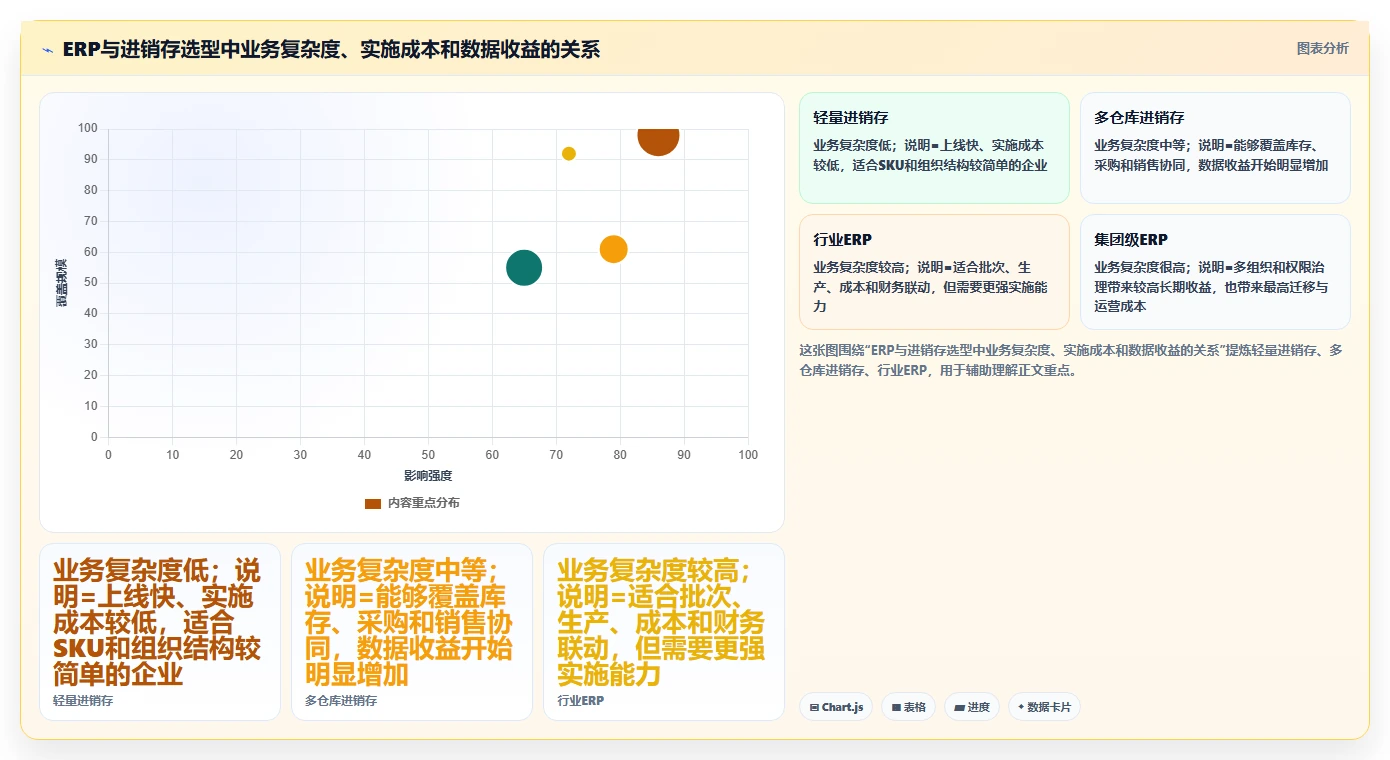Click the 轻量进销存 card description text

pyautogui.click(x=930, y=155)
